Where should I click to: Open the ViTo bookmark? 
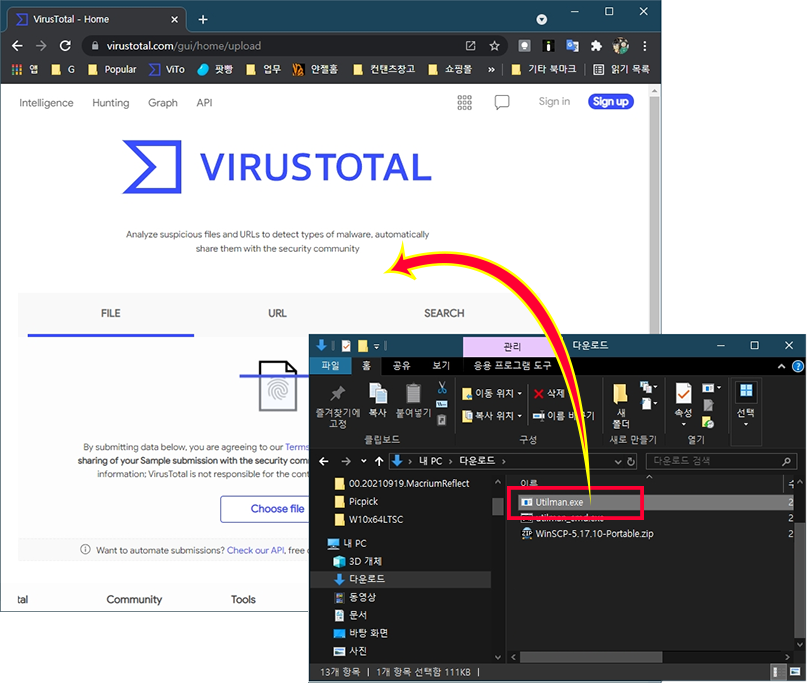tap(167, 69)
